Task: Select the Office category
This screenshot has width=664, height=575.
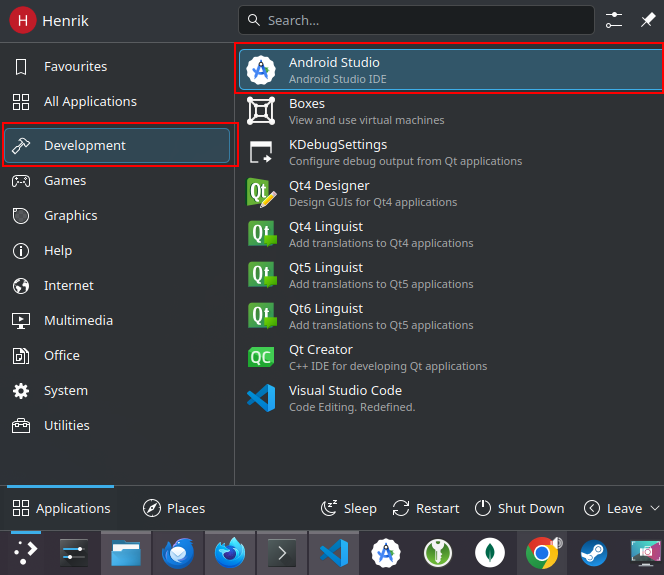Action: click(117, 356)
